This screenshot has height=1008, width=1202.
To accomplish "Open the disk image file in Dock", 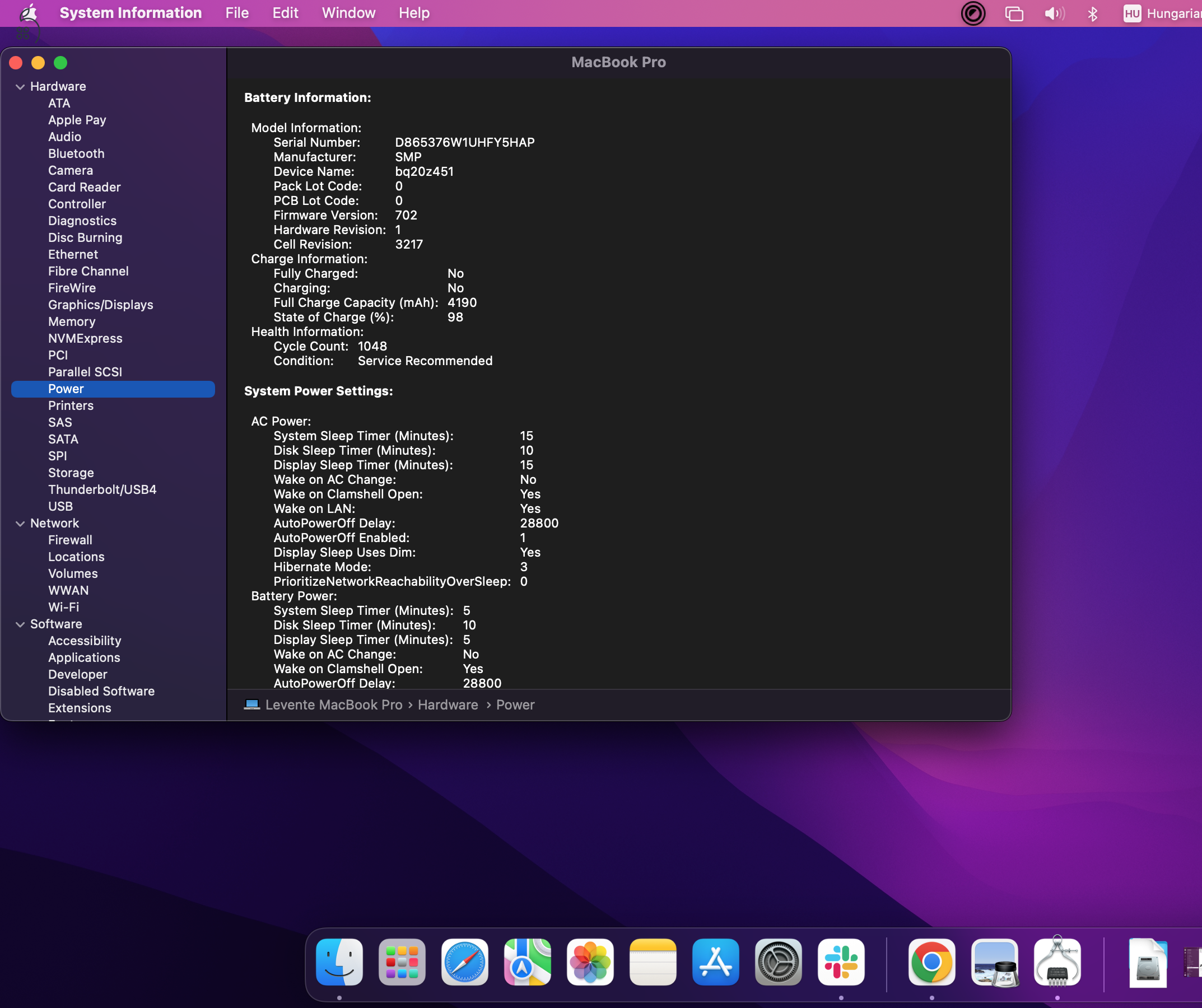I will point(1148,963).
